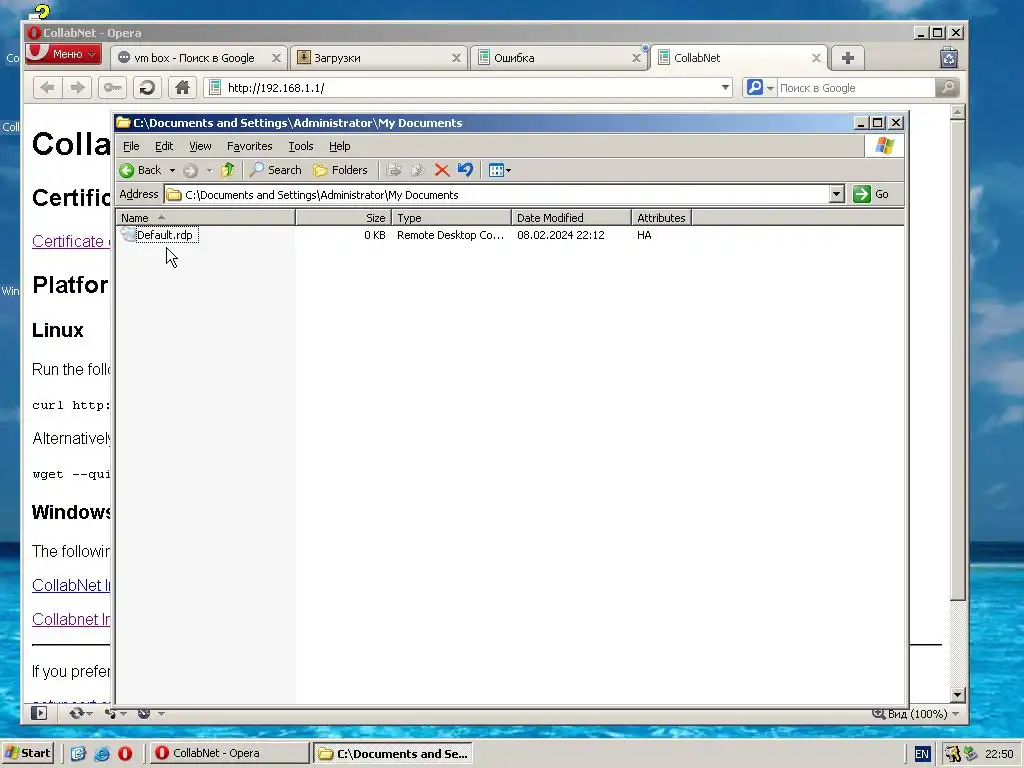
Task: Sort files by the Size column
Action: (x=344, y=218)
